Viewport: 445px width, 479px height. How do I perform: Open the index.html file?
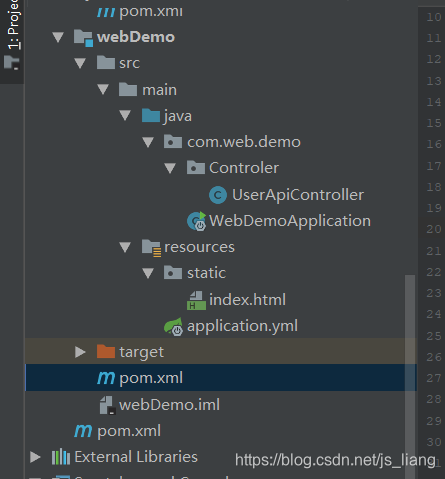point(247,300)
